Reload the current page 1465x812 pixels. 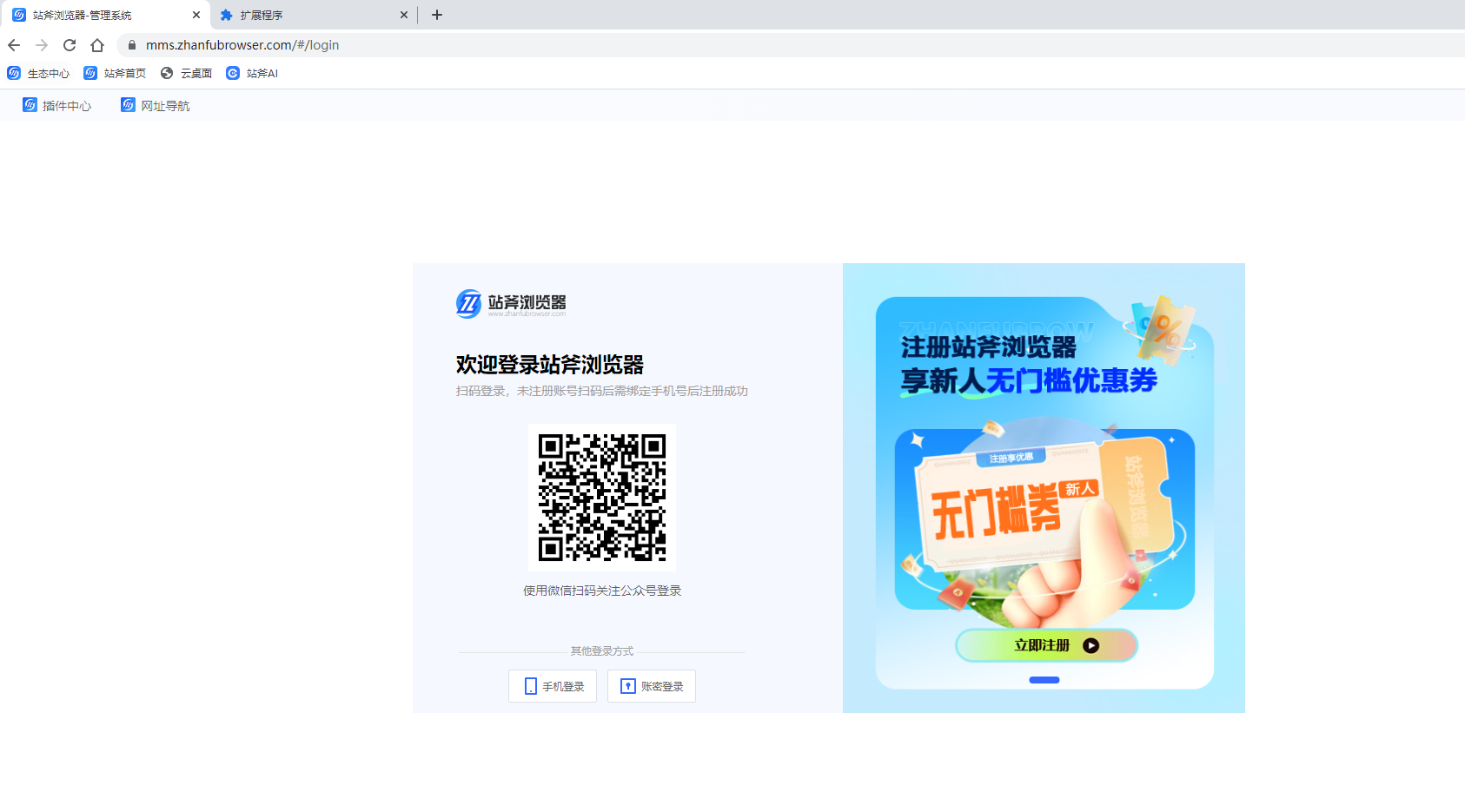70,45
